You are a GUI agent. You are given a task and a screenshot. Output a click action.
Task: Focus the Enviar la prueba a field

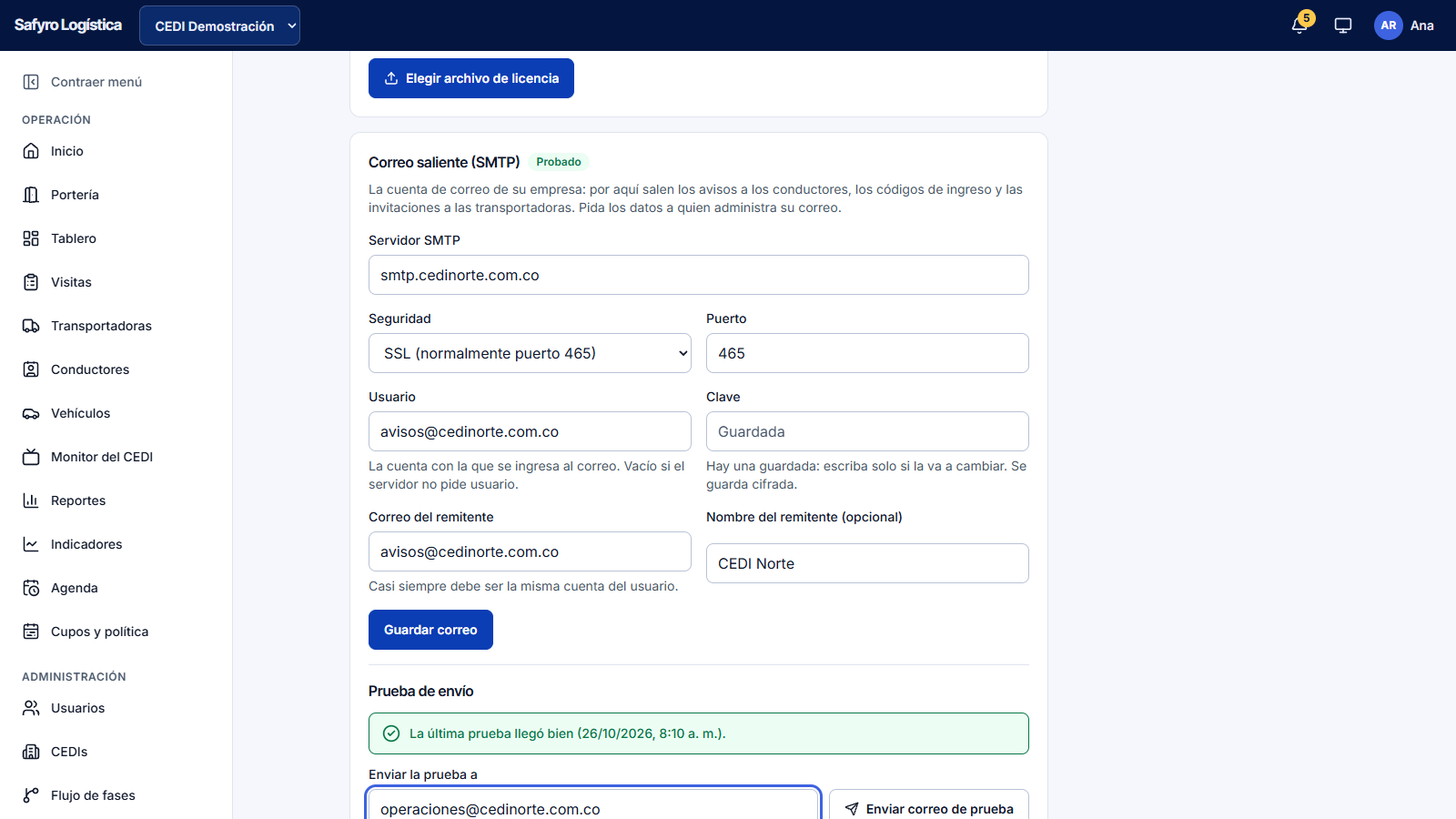coord(594,805)
